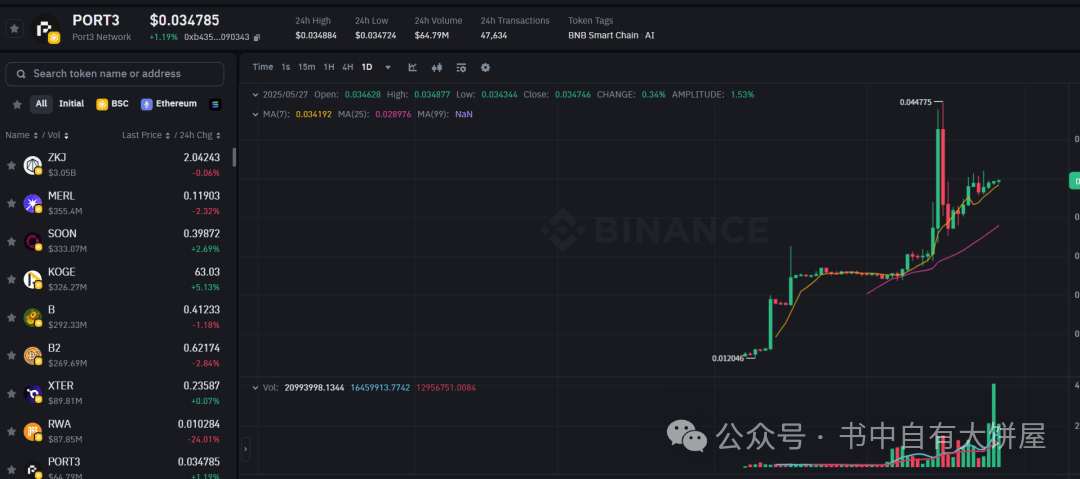Click MA(7) value 0.034192

313,114
